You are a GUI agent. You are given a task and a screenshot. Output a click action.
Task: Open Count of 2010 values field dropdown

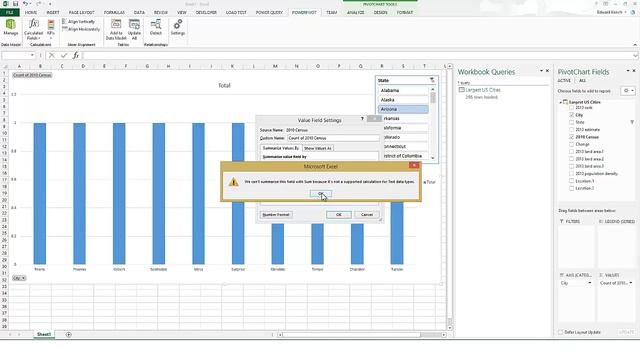[631, 283]
